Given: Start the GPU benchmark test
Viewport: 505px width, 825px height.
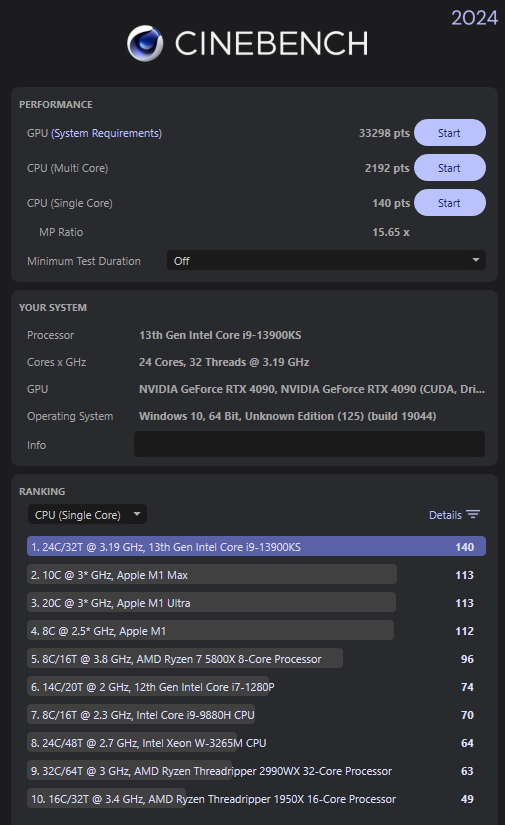Looking at the screenshot, I should [450, 133].
